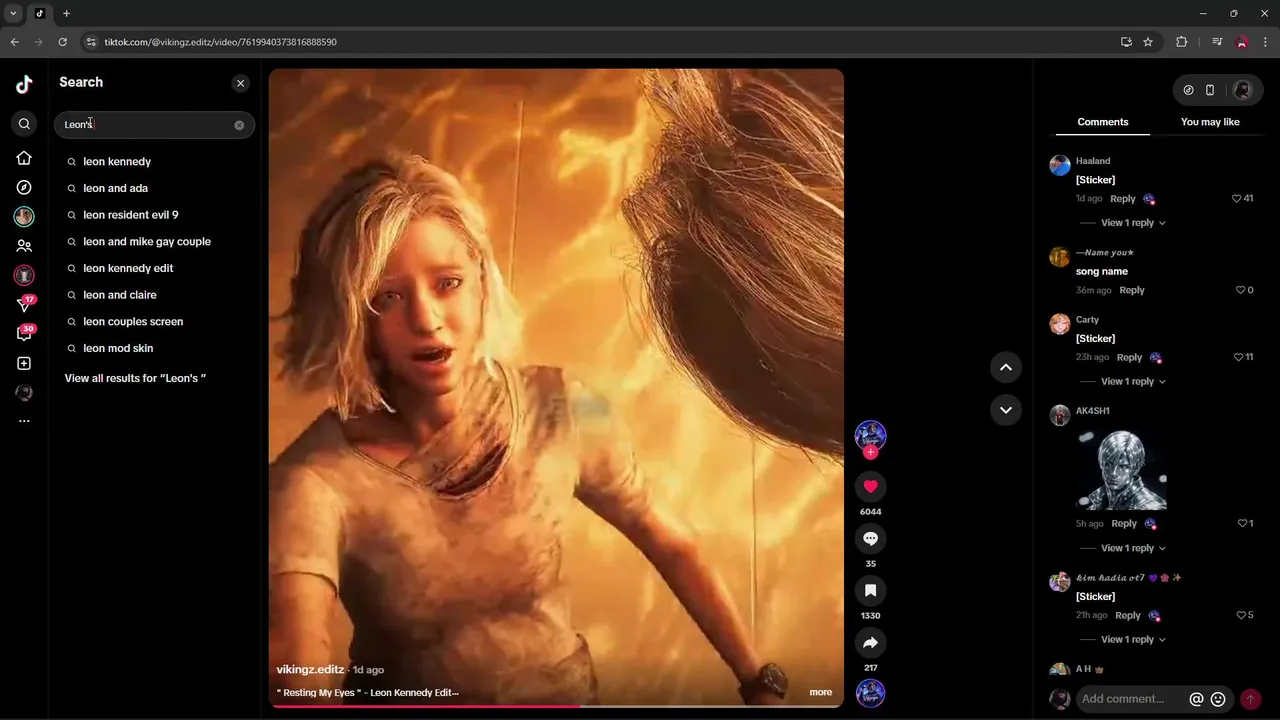Open the vikingz.editz username link
The width and height of the screenshot is (1280, 720).
point(310,670)
